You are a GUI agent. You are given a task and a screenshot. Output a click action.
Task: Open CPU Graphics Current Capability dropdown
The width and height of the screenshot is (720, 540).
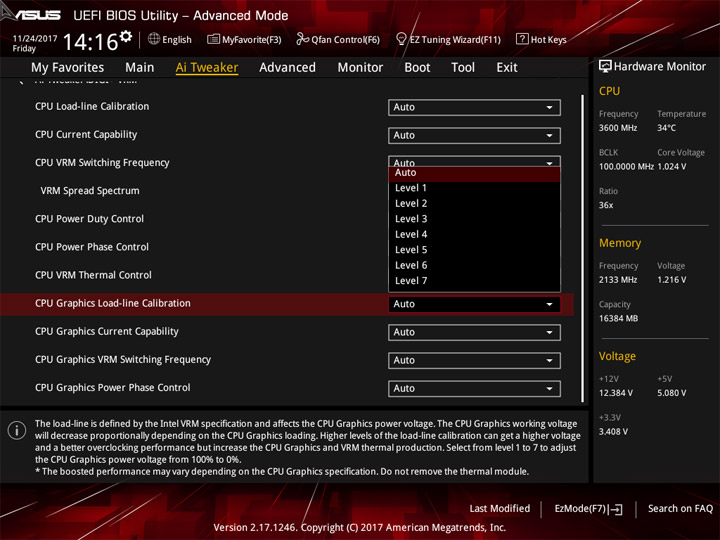click(474, 332)
